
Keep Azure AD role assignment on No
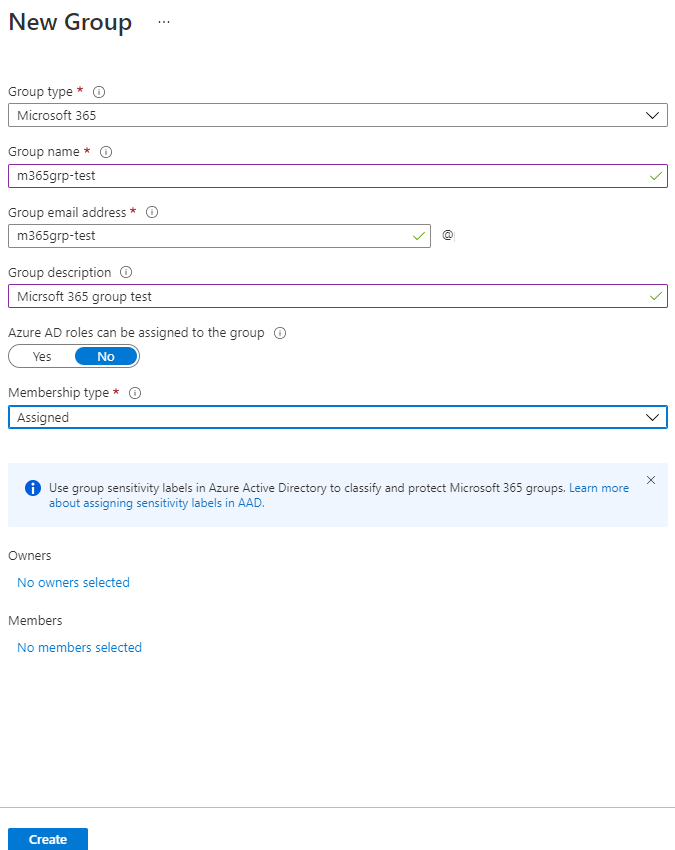point(105,356)
